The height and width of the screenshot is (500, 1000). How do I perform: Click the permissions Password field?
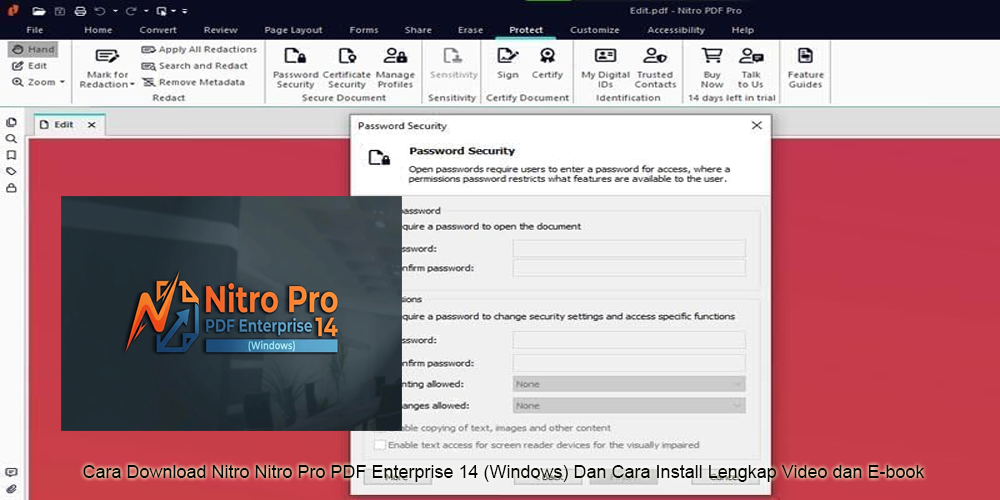[629, 340]
